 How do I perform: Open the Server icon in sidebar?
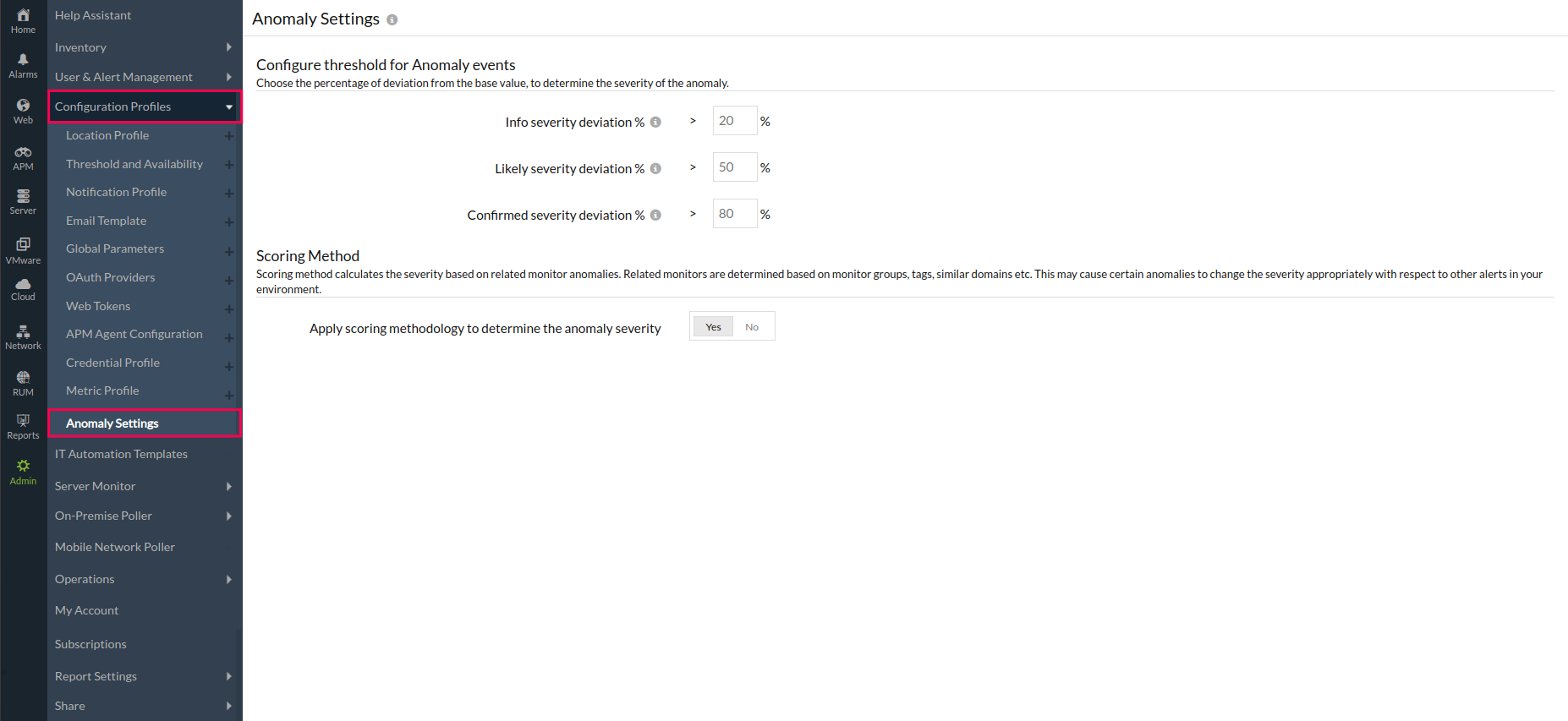[23, 196]
